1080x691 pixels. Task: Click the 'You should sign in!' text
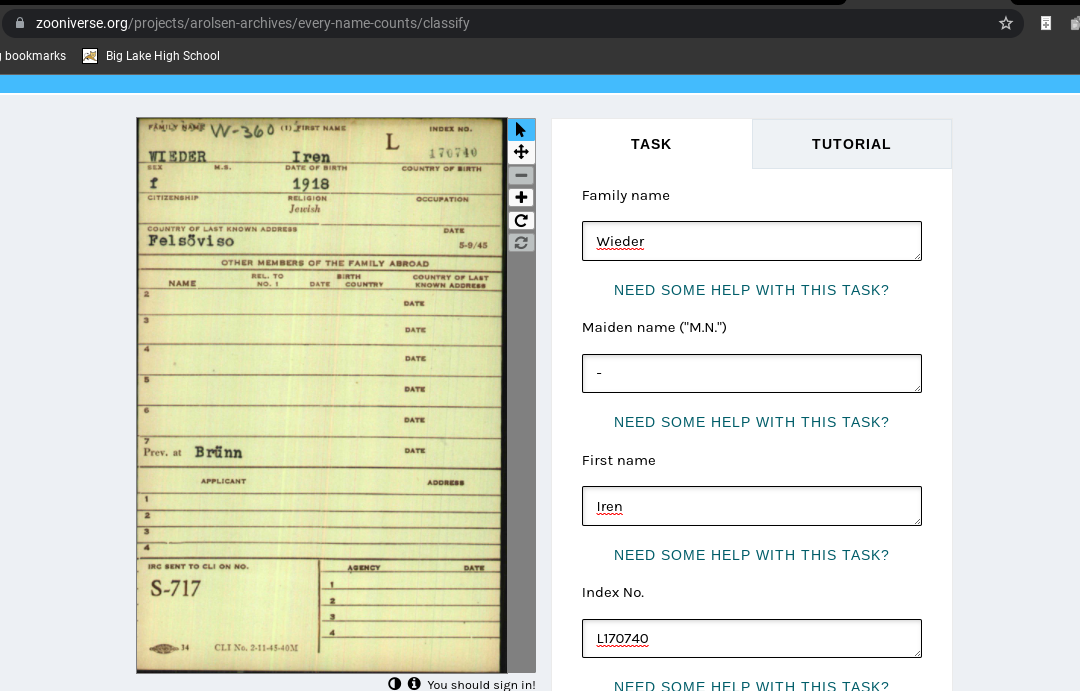point(481,684)
